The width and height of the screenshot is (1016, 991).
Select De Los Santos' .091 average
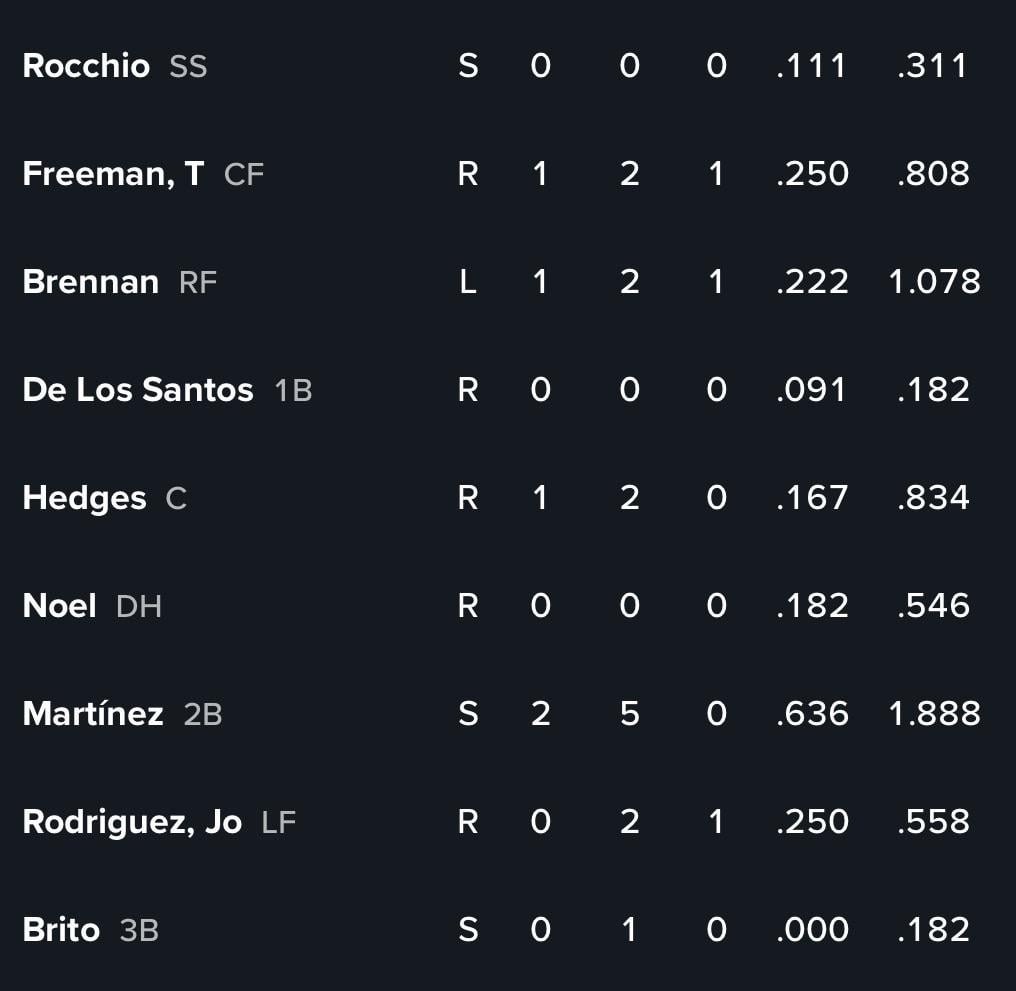[811, 390]
